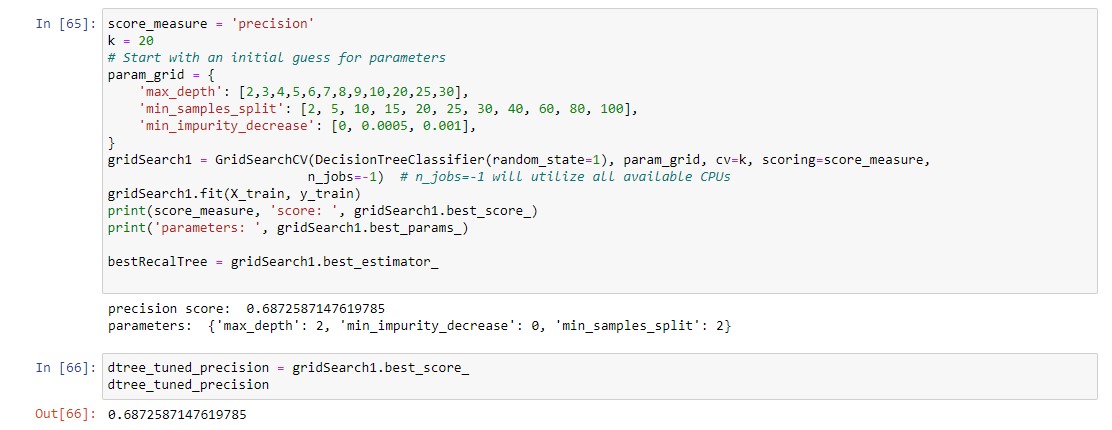1112x430 pixels.
Task: Click the 'min_samples_split' values line
Action: click(x=389, y=109)
